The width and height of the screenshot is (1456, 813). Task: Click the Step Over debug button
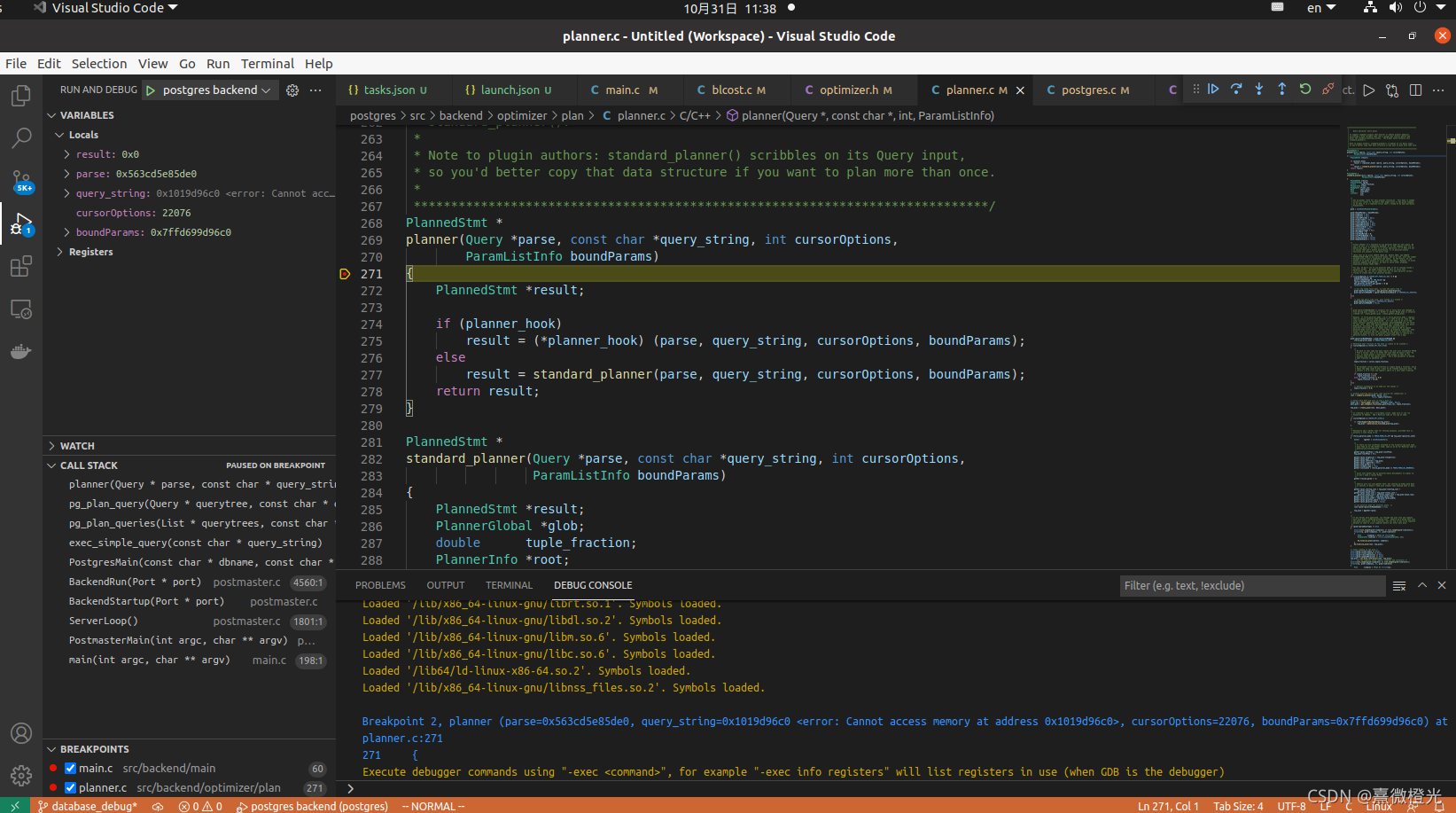point(1236,90)
